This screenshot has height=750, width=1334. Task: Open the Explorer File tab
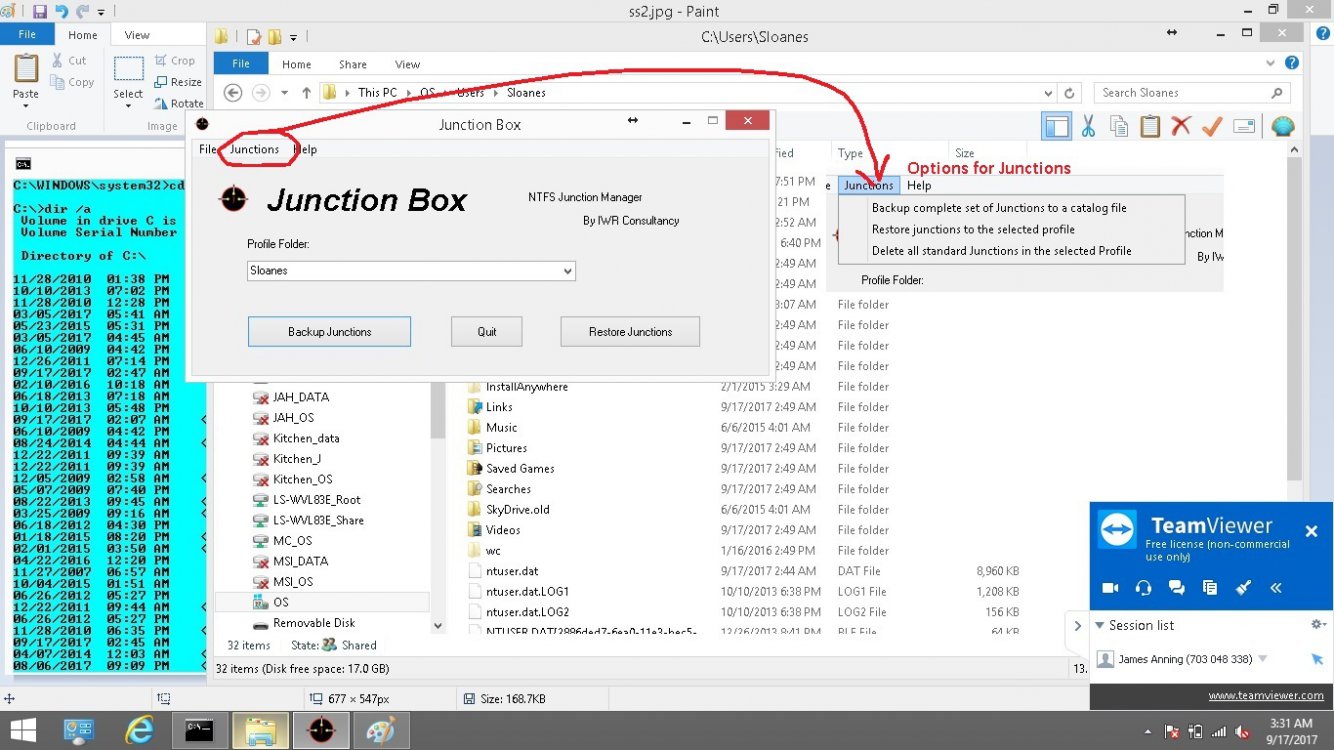[x=241, y=64]
